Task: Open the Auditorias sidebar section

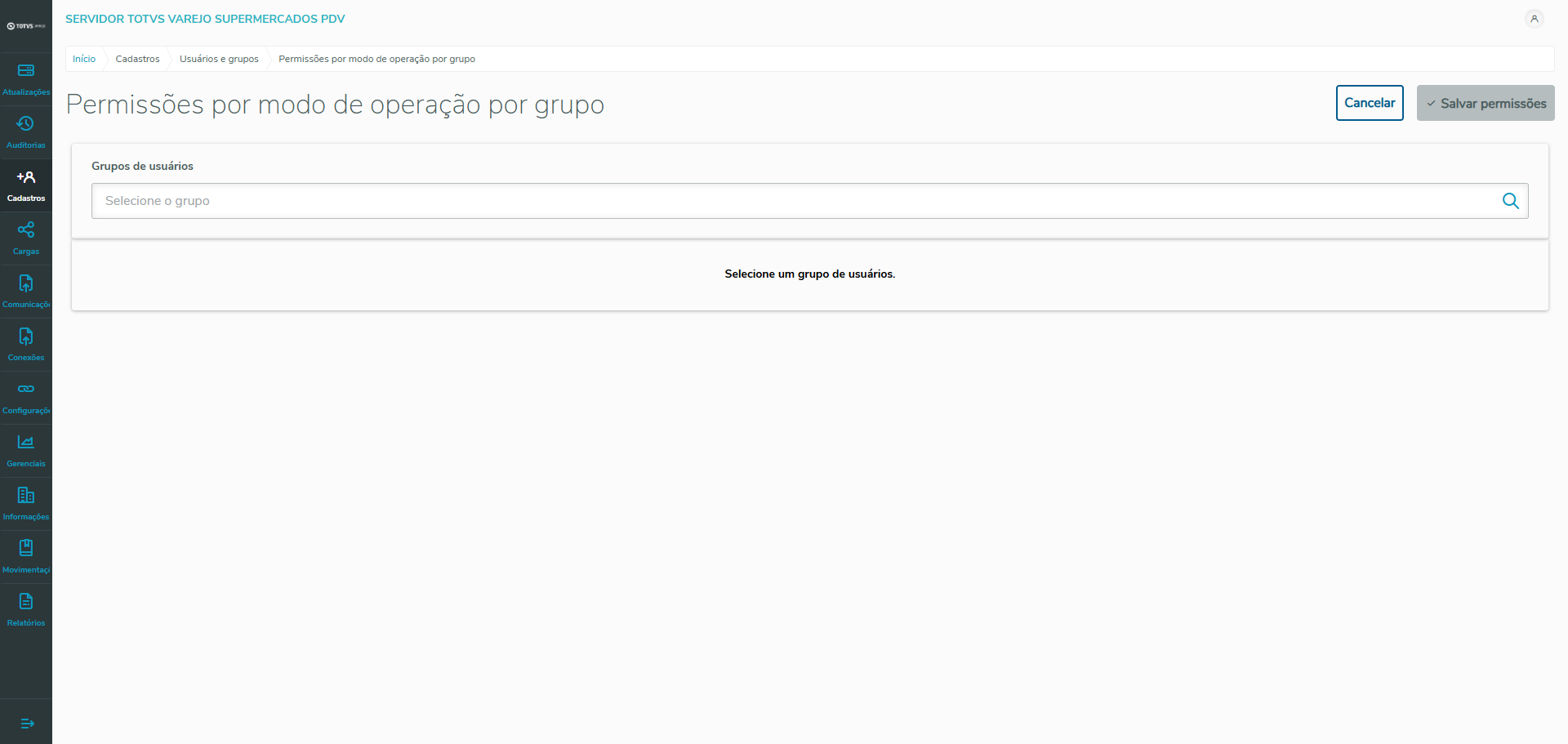Action: [26, 132]
